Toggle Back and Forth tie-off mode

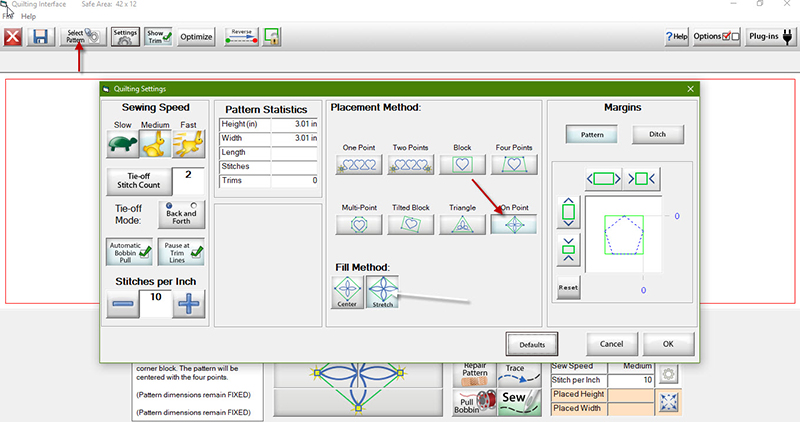pos(181,214)
